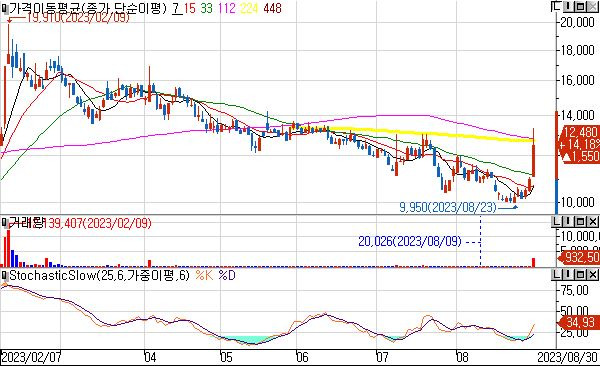Click the start date 2023/02/07 on time axis

pos(31,358)
